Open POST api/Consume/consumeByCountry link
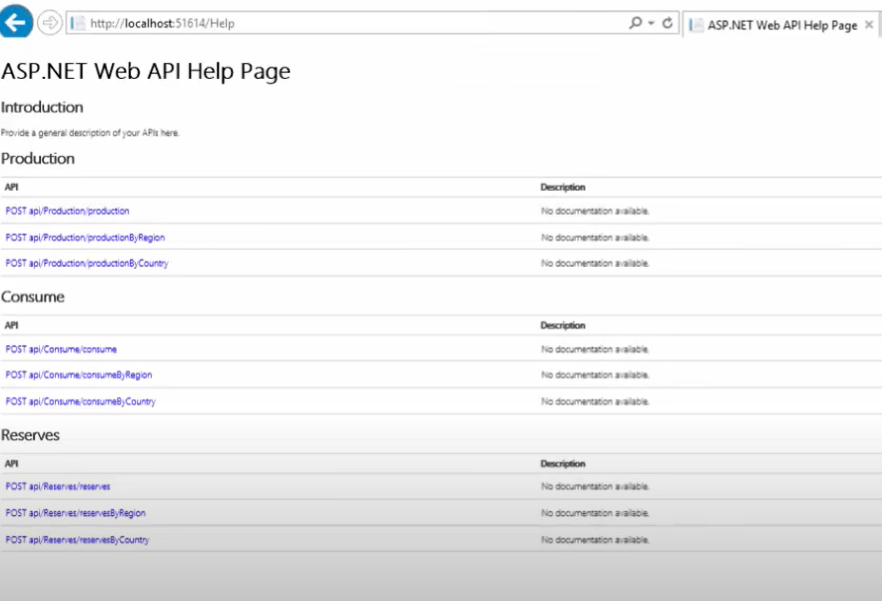The width and height of the screenshot is (882, 601). [80, 401]
